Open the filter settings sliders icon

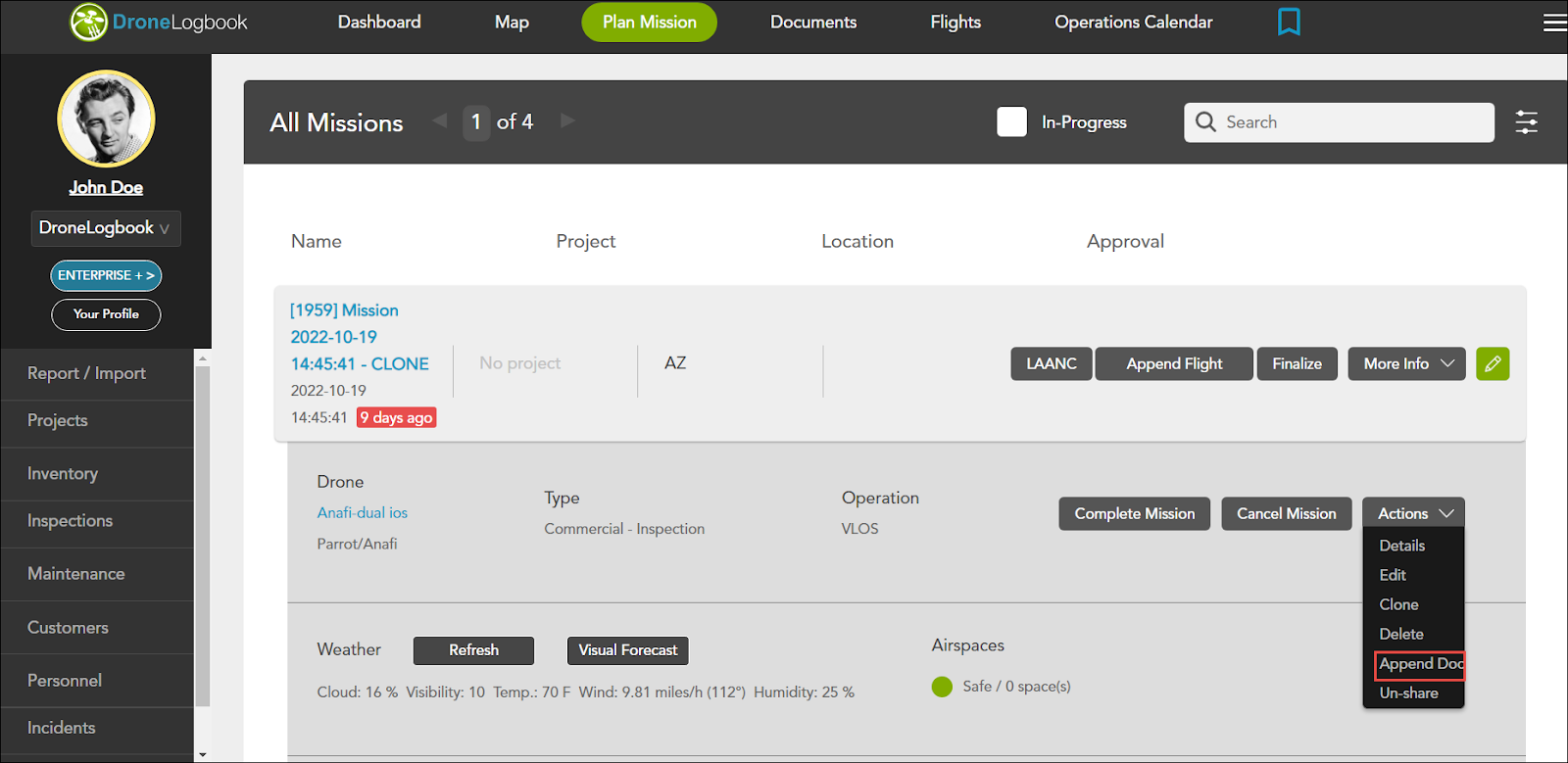[x=1526, y=122]
